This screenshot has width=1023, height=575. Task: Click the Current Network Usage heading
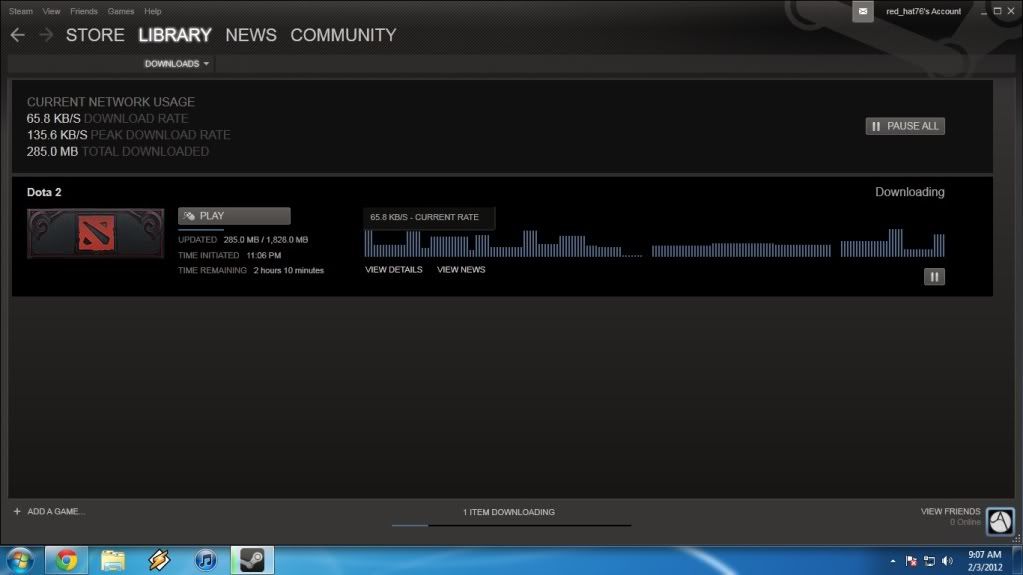[x=111, y=102]
